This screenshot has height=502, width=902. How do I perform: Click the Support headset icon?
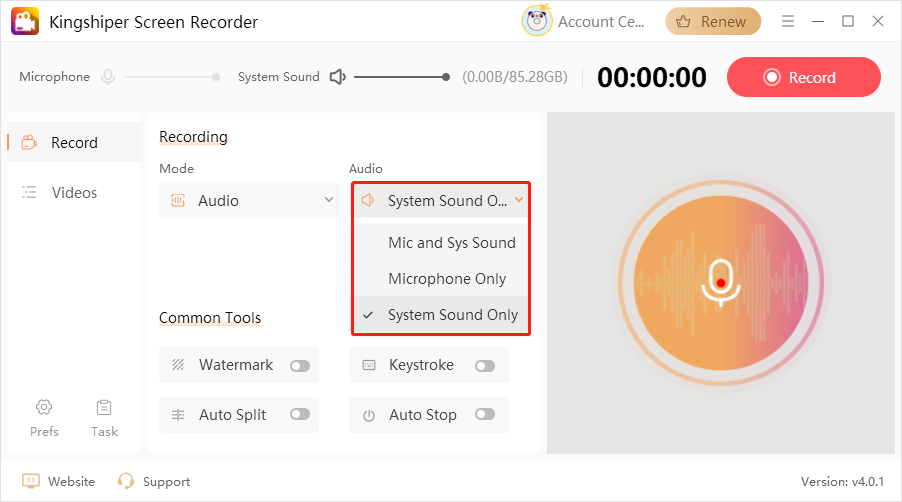(125, 481)
